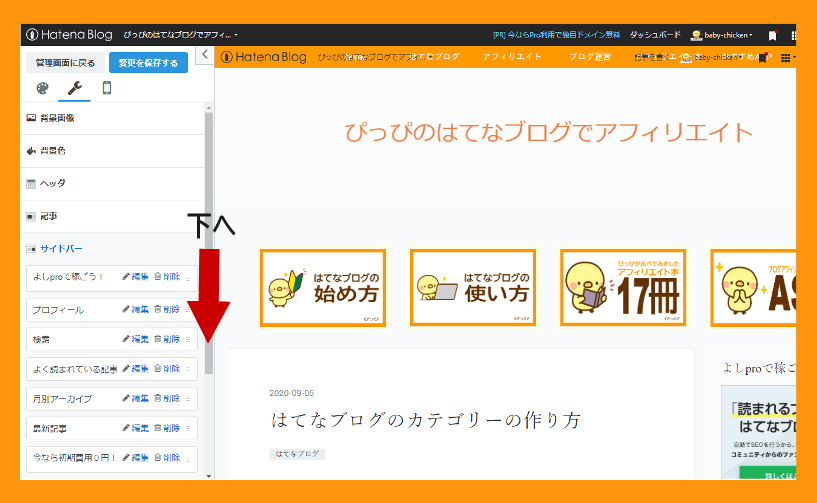817x503 pixels.
Task: Grab drag handle of よしproで稼ごう！ module
Action: (x=188, y=279)
